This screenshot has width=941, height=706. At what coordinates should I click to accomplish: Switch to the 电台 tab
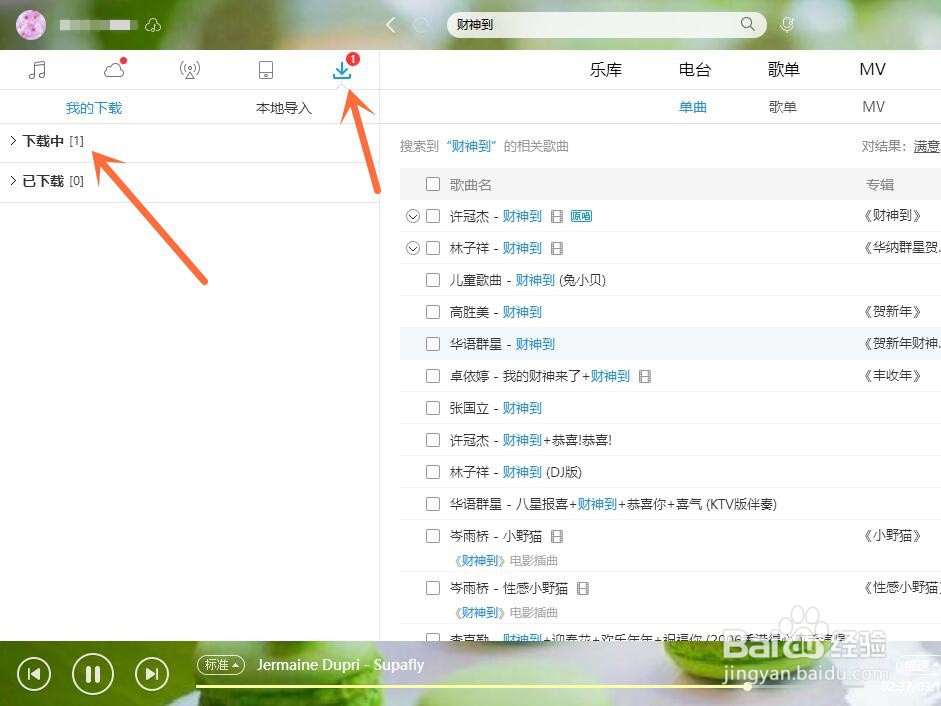point(695,69)
